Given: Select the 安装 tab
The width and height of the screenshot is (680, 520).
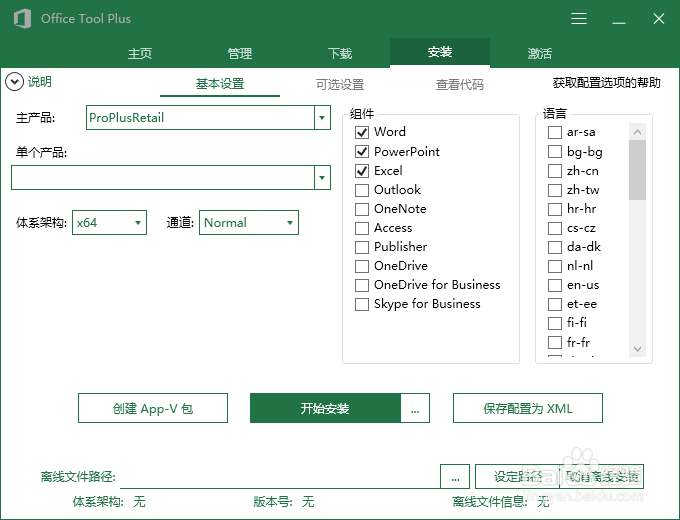Looking at the screenshot, I should [x=440, y=52].
